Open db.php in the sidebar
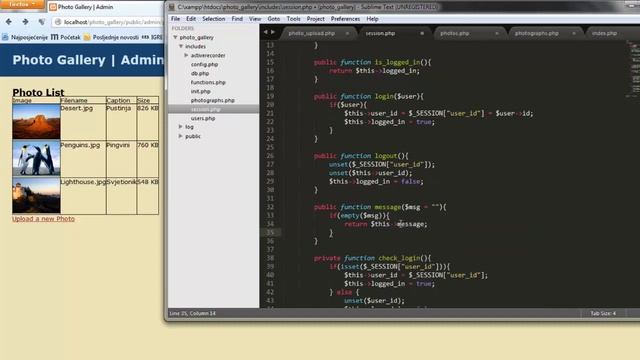The width and height of the screenshot is (640, 360). point(200,73)
